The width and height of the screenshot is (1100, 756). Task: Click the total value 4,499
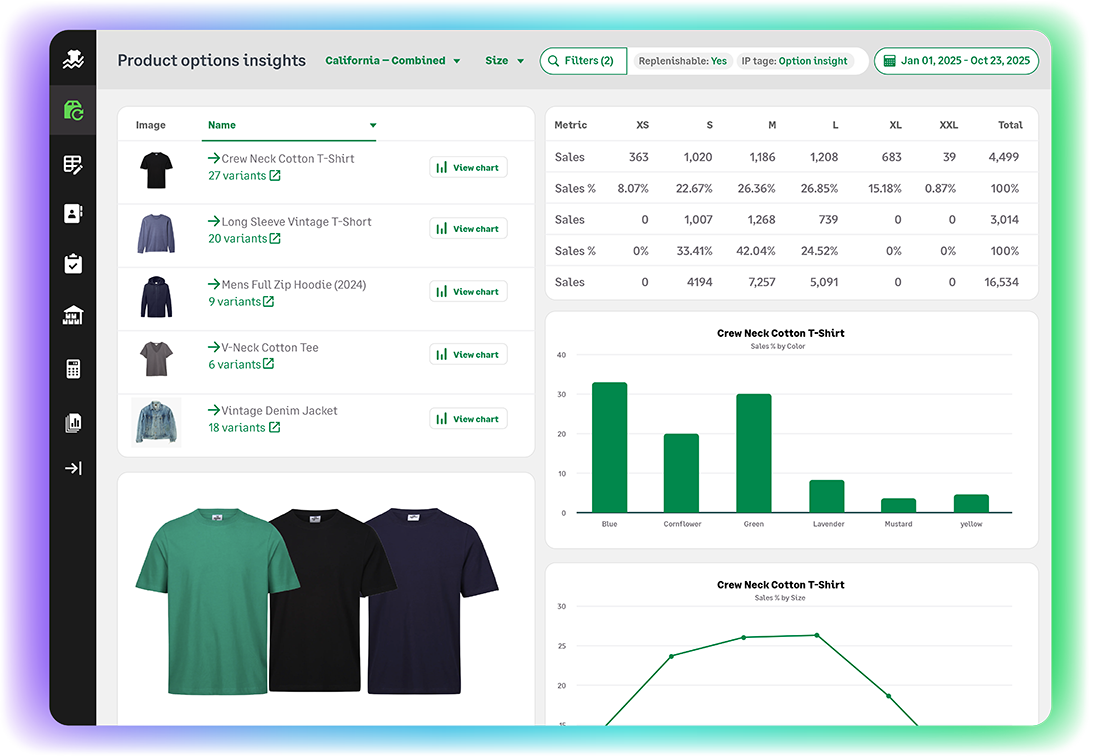[x=1003, y=157]
